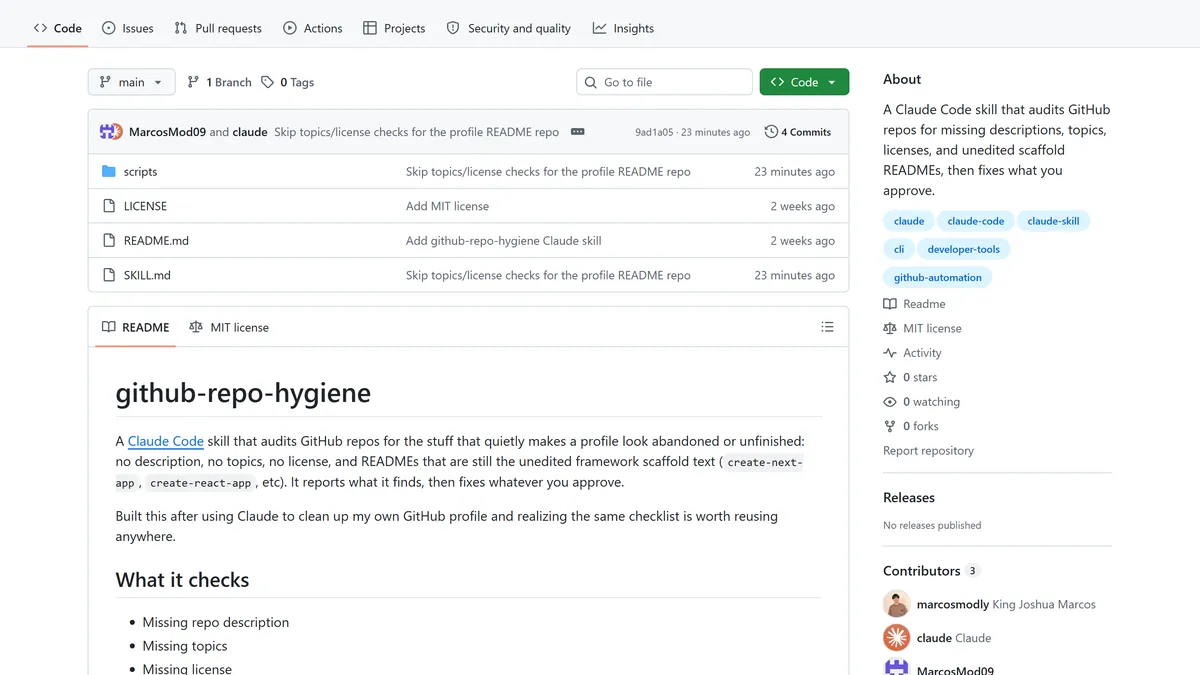Open the 'Add MIT license' commit message
Viewport: 1200px width, 675px height.
447,206
